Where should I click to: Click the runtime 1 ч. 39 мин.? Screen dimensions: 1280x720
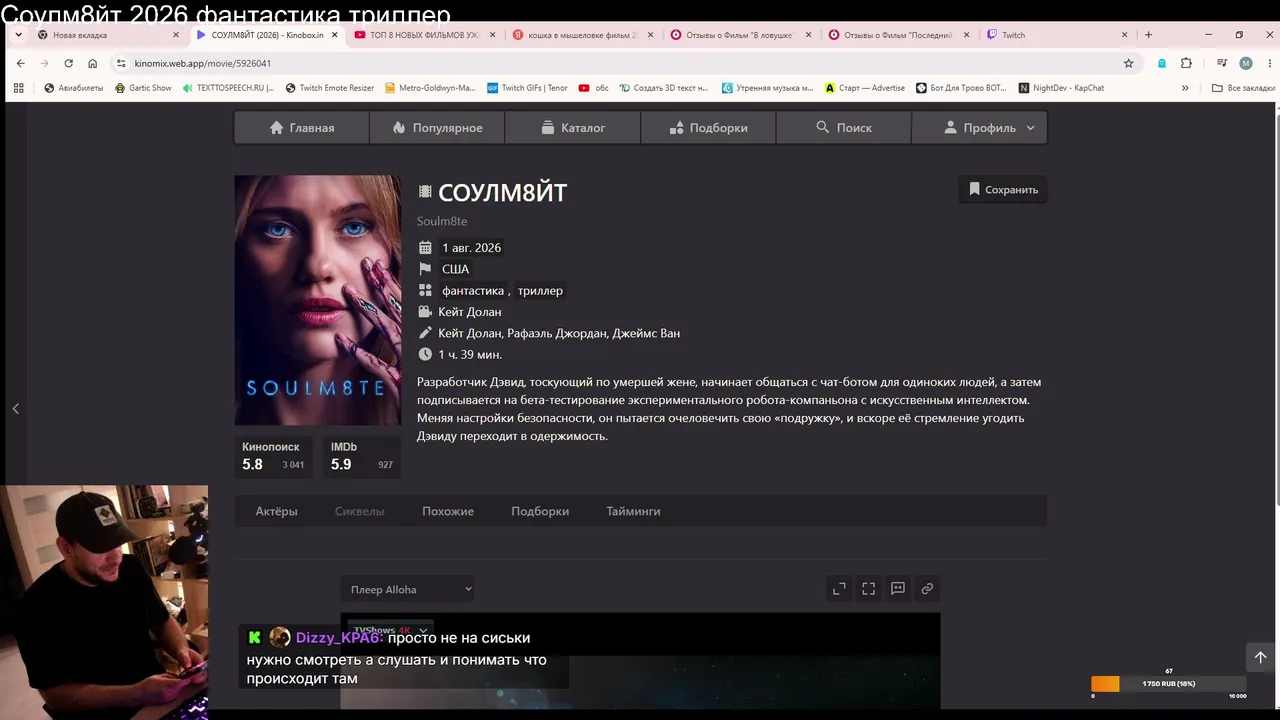[470, 355]
